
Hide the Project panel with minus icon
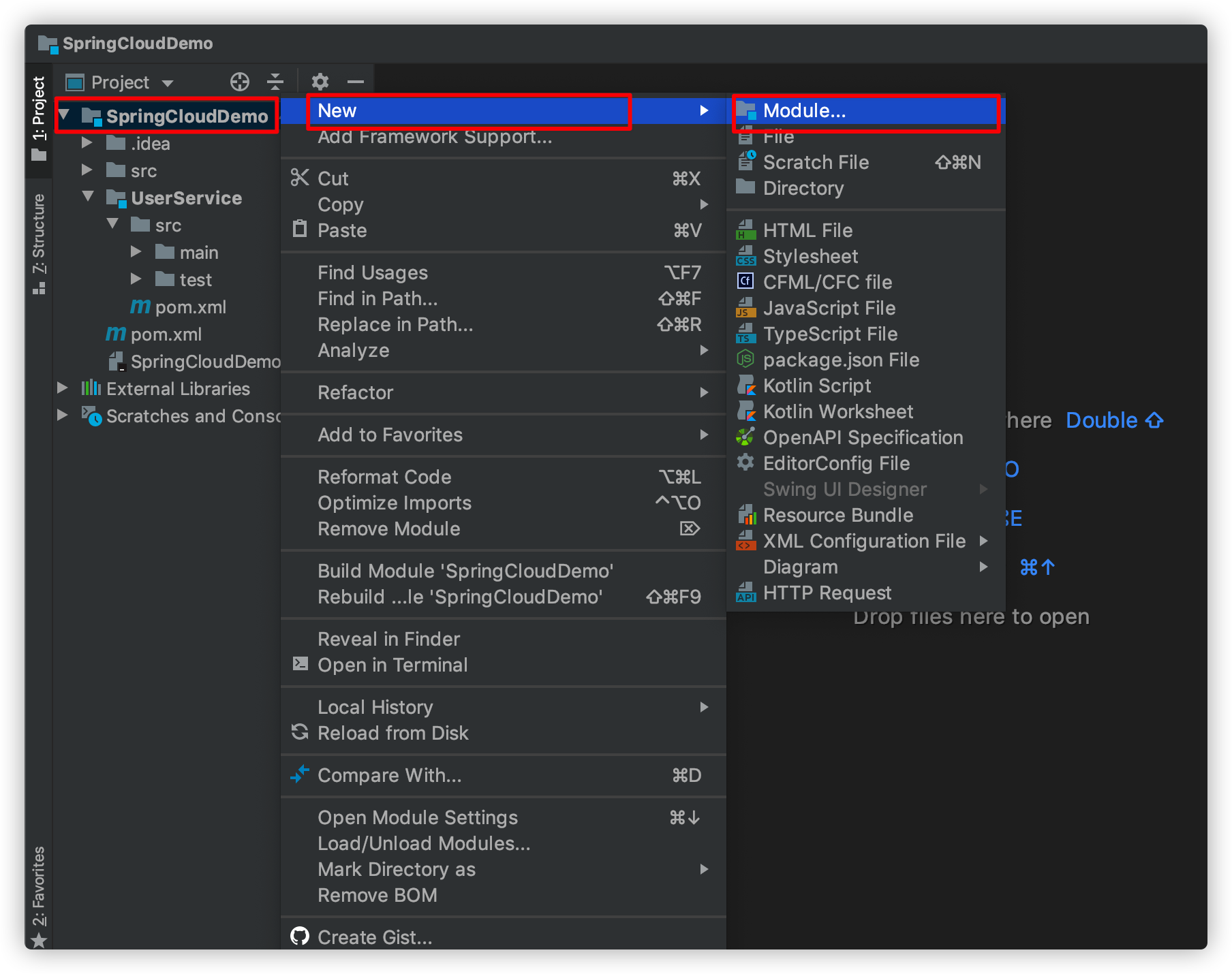click(x=355, y=82)
